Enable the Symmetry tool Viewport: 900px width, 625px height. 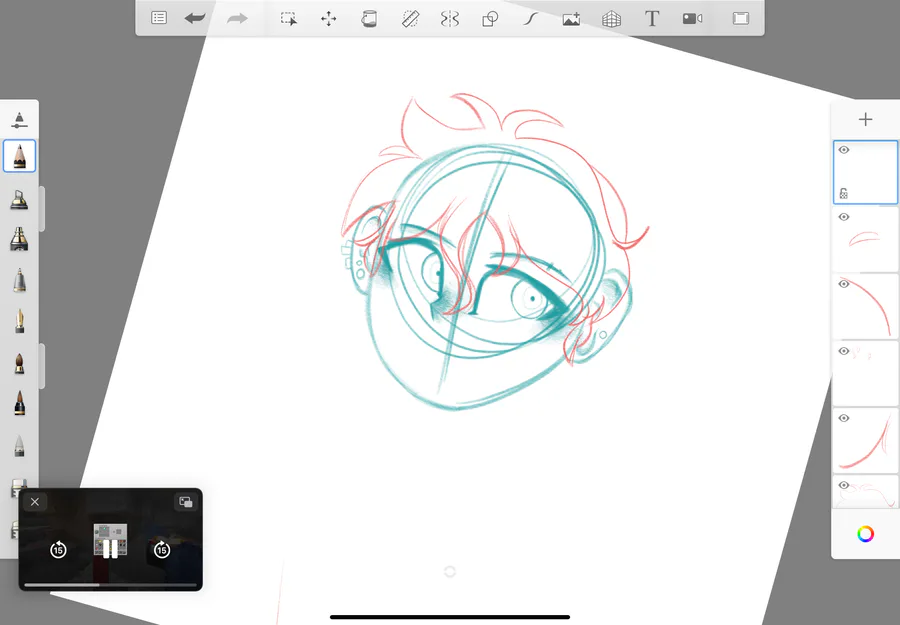[x=450, y=19]
